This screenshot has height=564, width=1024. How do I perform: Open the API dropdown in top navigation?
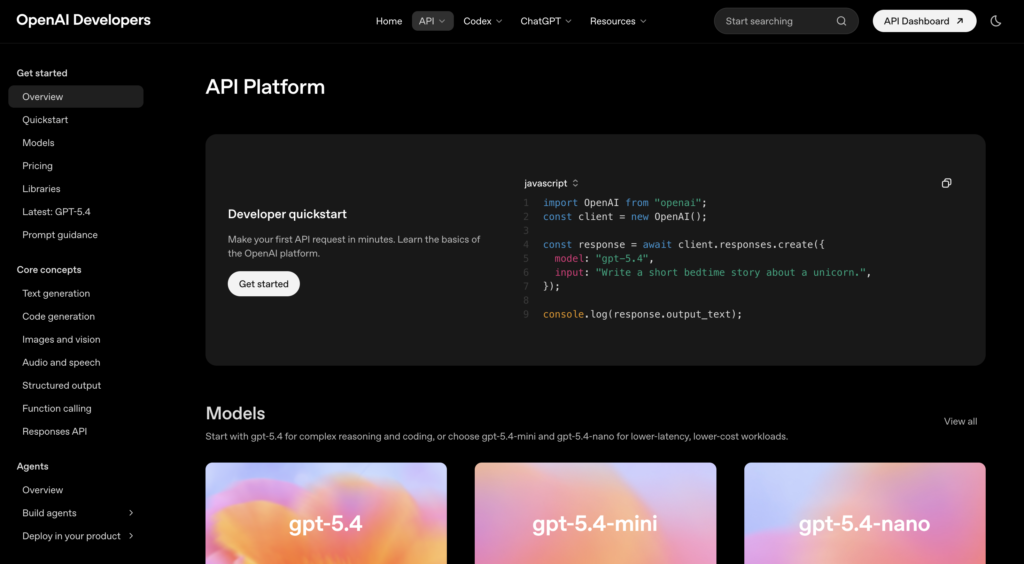point(432,21)
